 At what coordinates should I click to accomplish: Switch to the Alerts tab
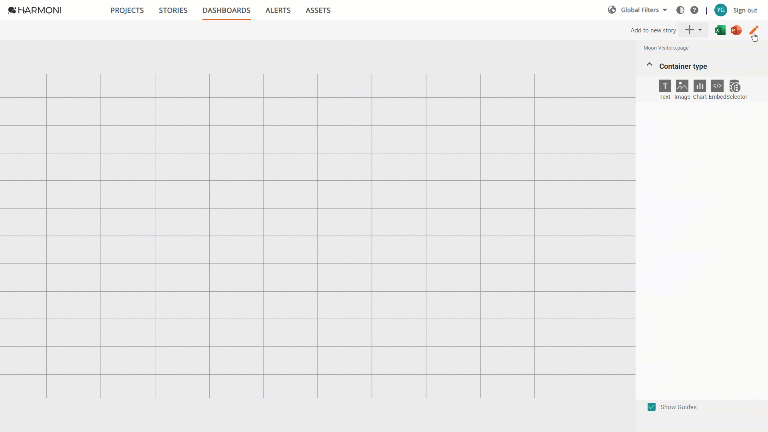(x=278, y=10)
